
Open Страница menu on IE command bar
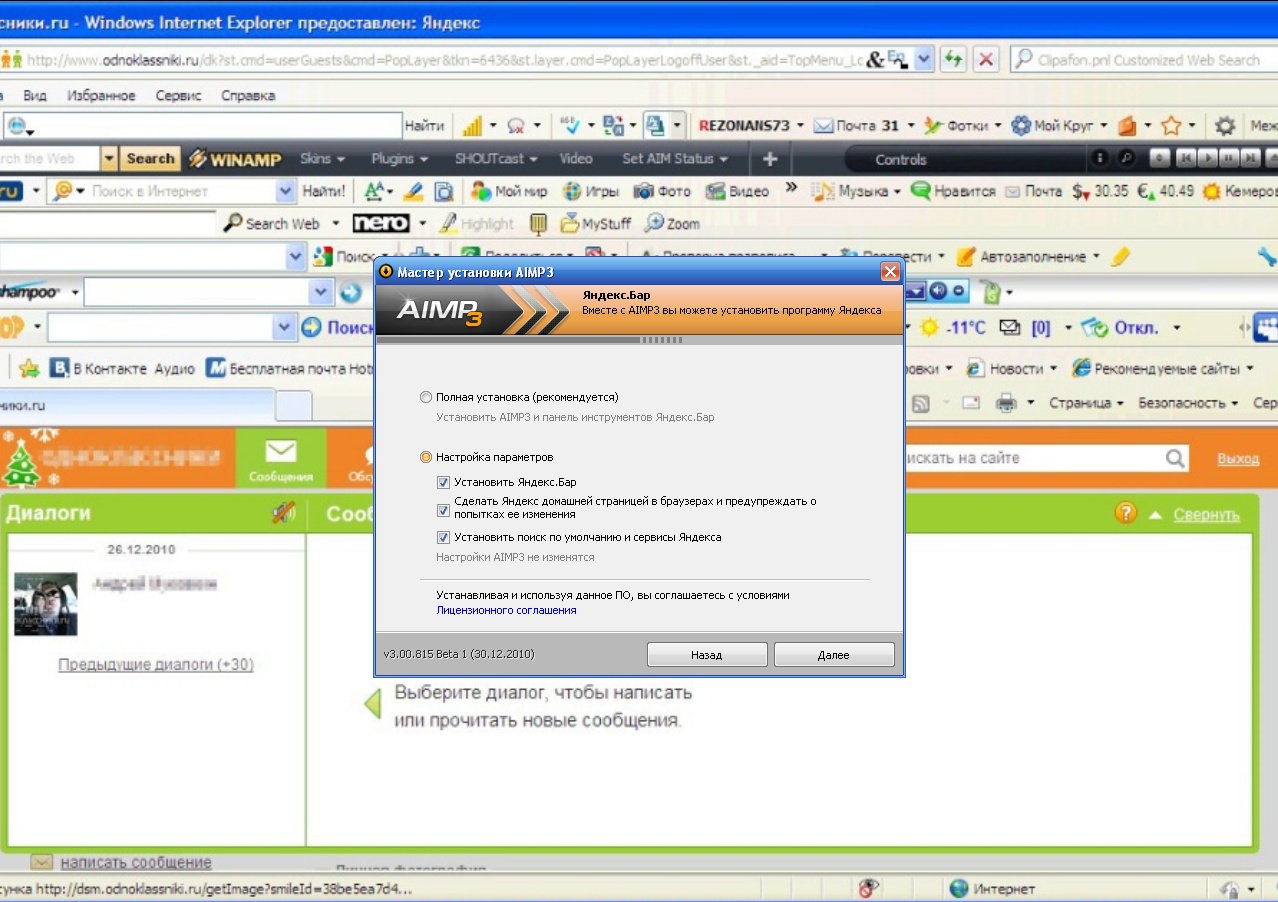tap(1086, 403)
